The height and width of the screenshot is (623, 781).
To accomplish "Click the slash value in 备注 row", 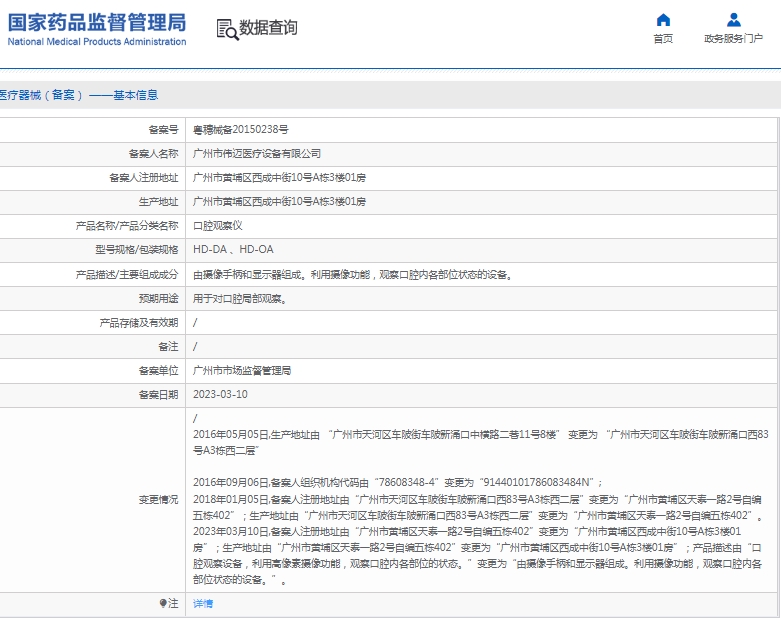I will (x=195, y=347).
